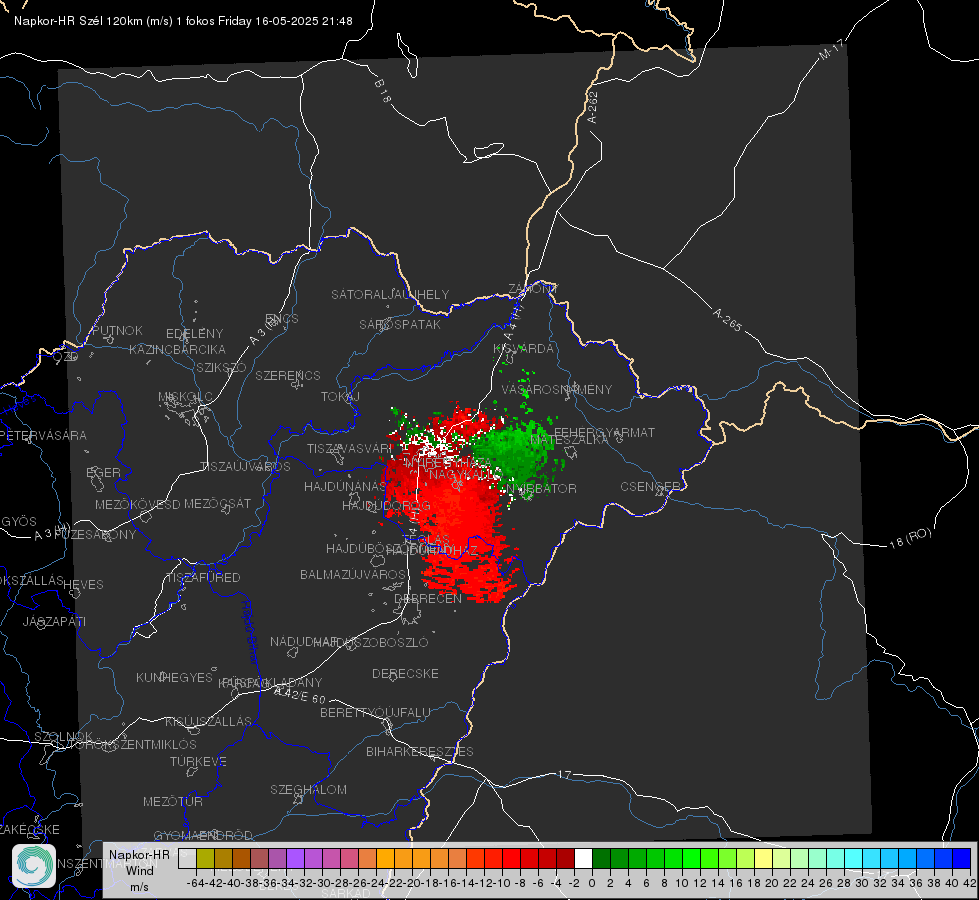This screenshot has height=900, width=979.
Task: Click the KISVÁRDA city label
Action: 523,349
